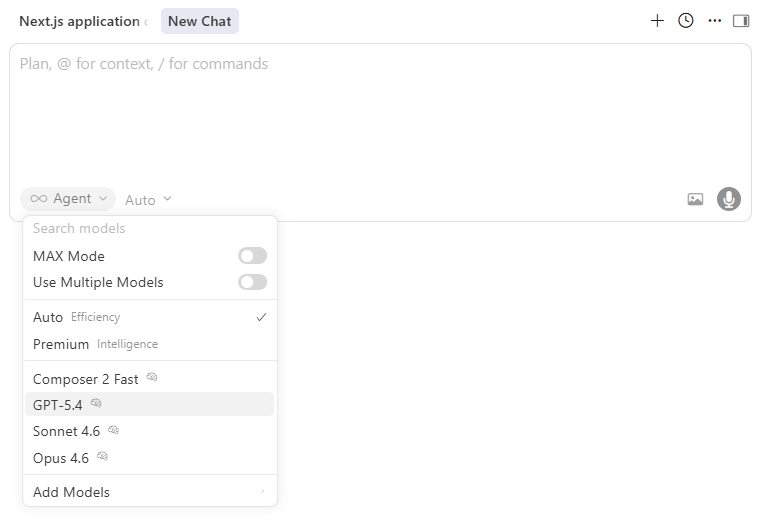
Task: Click the attach image icon
Action: click(x=696, y=199)
